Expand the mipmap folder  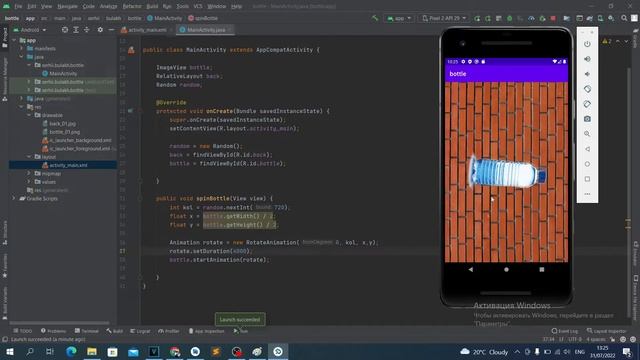point(29,173)
